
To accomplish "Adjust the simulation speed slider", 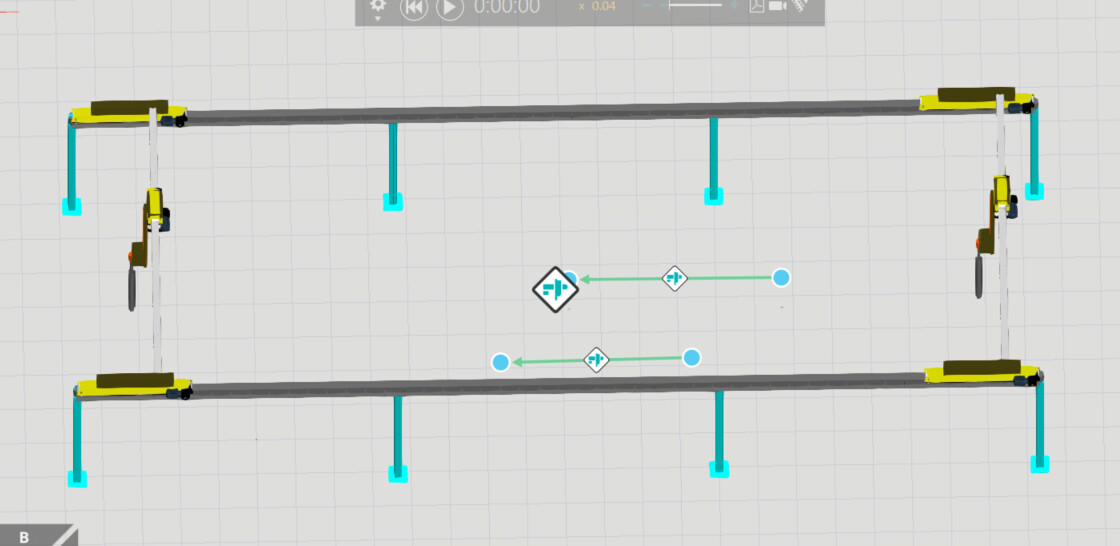I will [695, 6].
